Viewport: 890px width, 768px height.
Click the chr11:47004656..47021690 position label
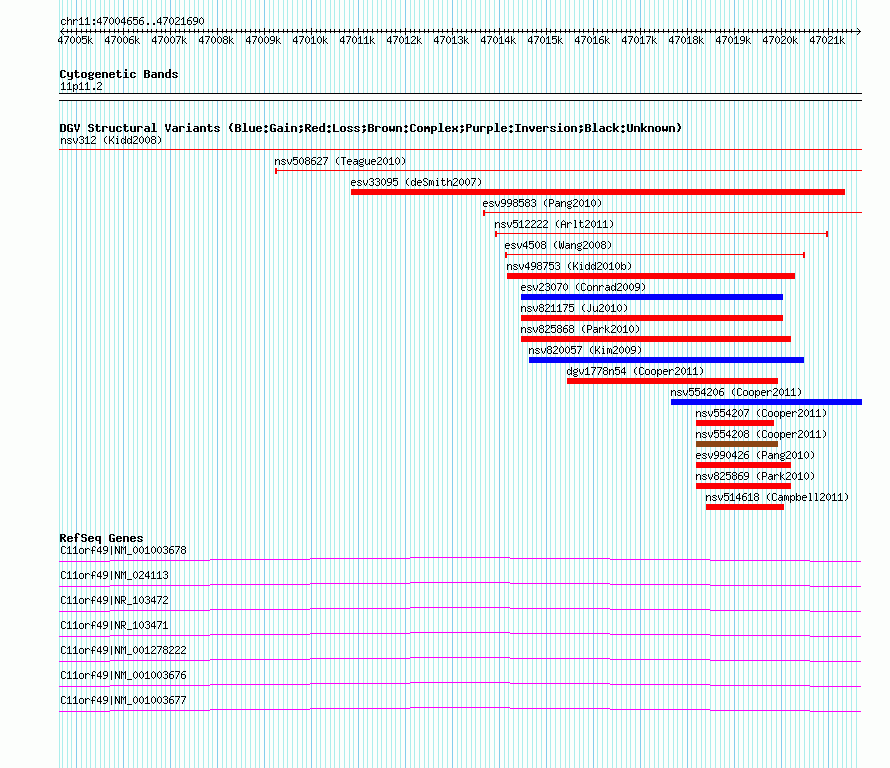132,21
